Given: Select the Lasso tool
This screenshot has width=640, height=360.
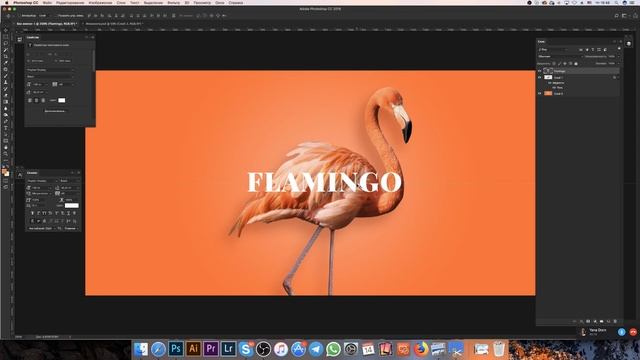Looking at the screenshot, I should tap(6, 43).
